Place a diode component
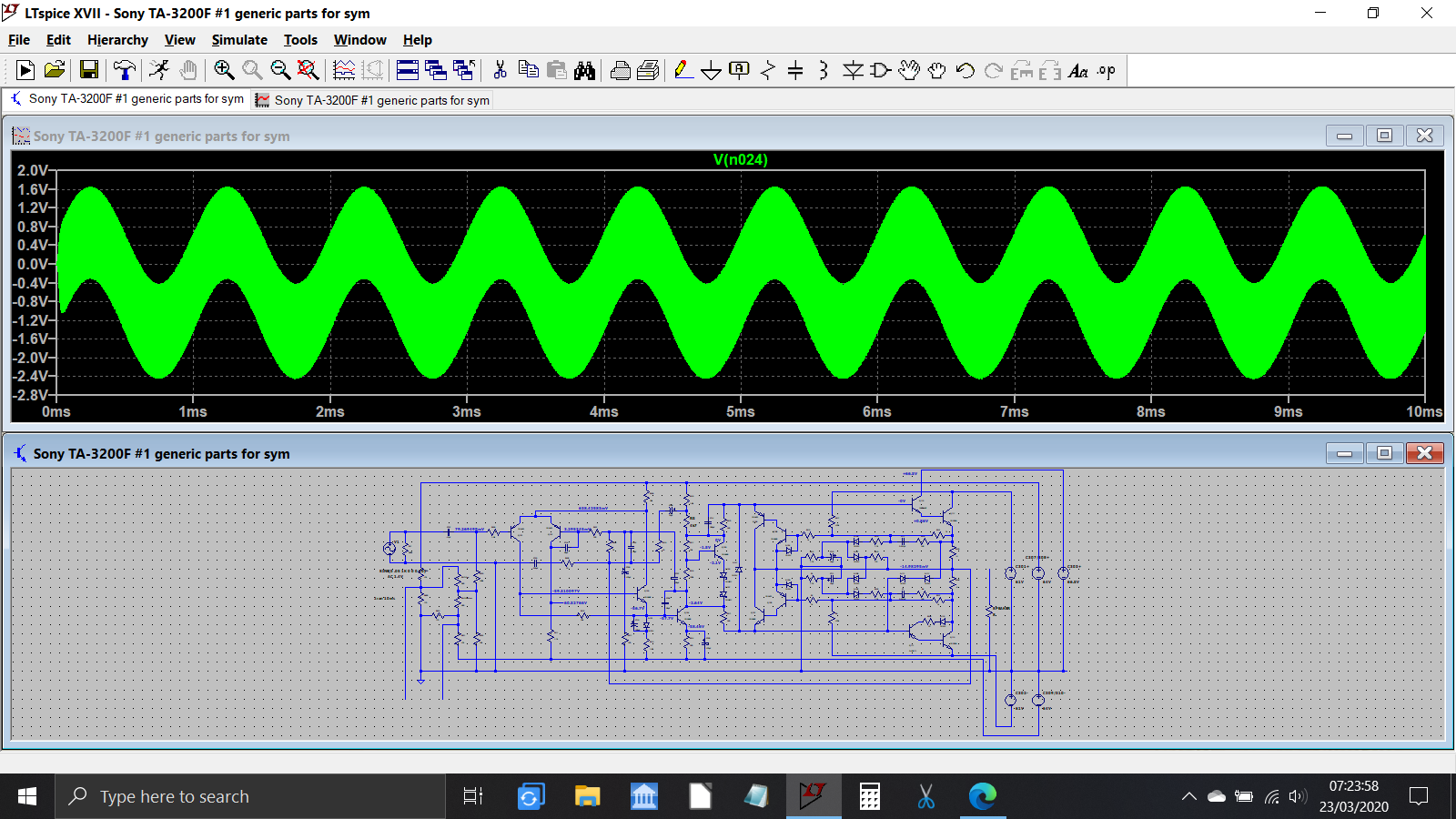The width and height of the screenshot is (1456, 819). coord(853,70)
